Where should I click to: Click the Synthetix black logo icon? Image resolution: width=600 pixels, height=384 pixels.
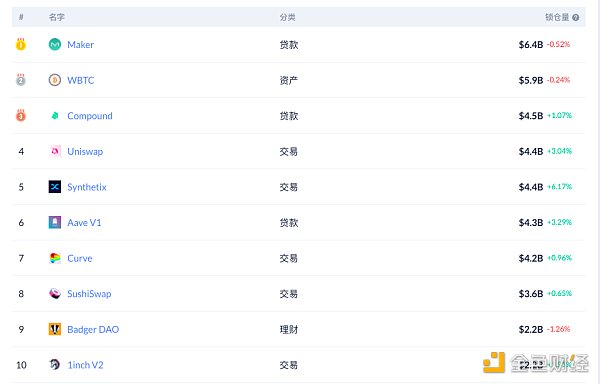click(55, 187)
